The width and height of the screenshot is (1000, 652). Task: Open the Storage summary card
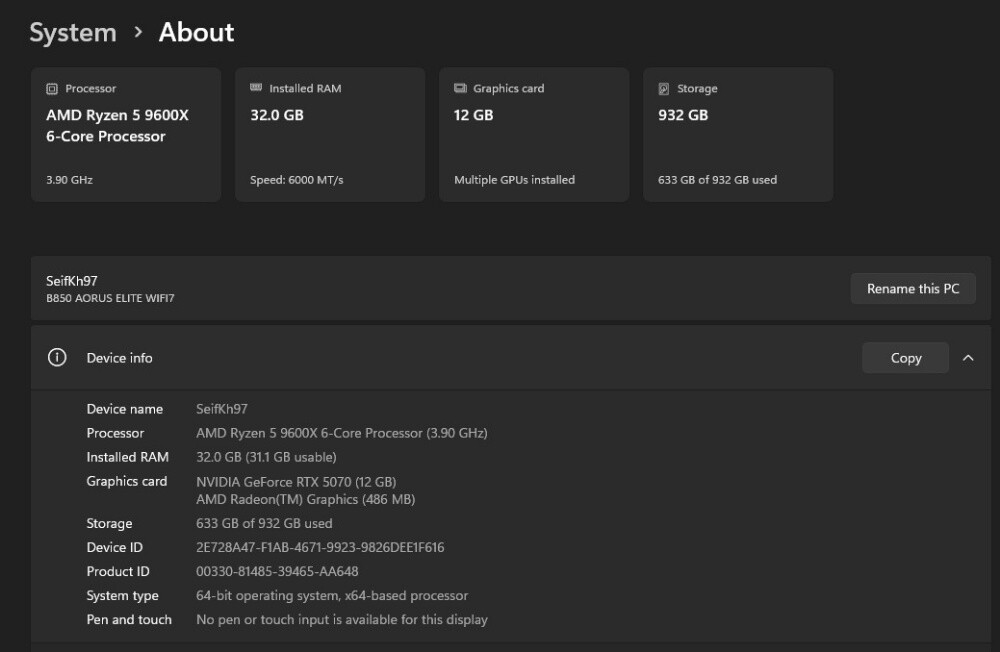coord(738,135)
